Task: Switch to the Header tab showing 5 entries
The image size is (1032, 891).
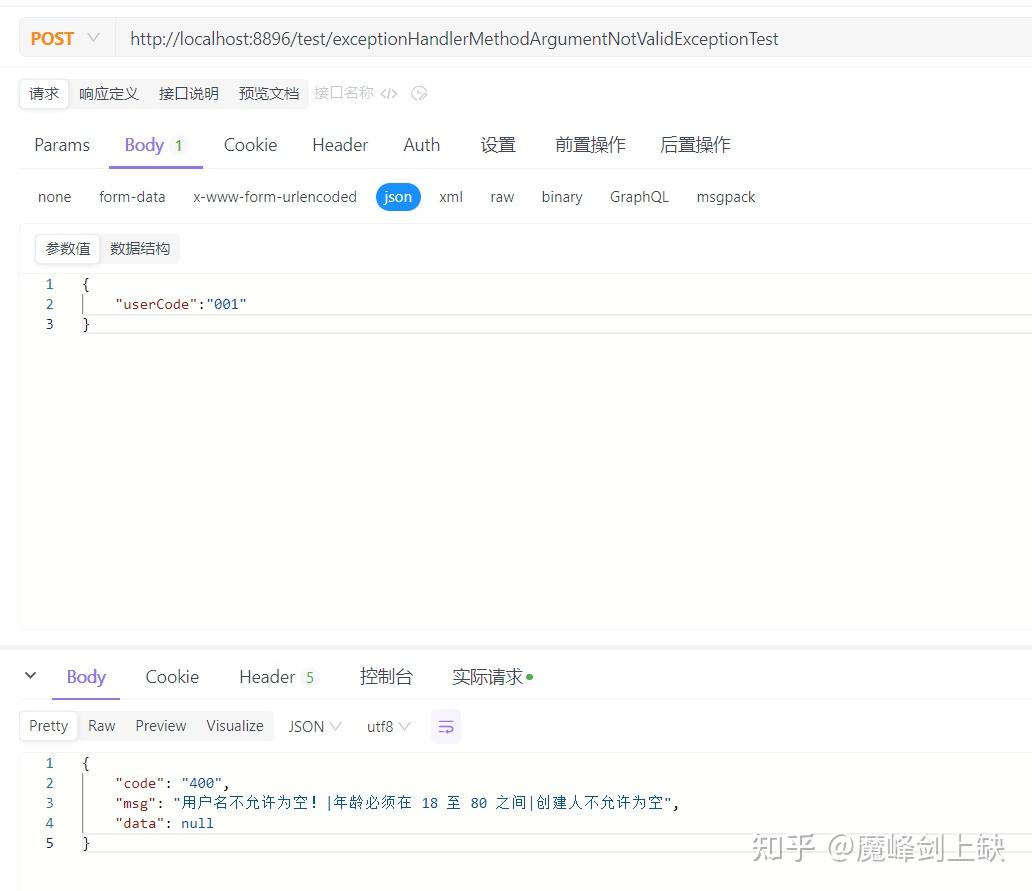Action: click(272, 676)
